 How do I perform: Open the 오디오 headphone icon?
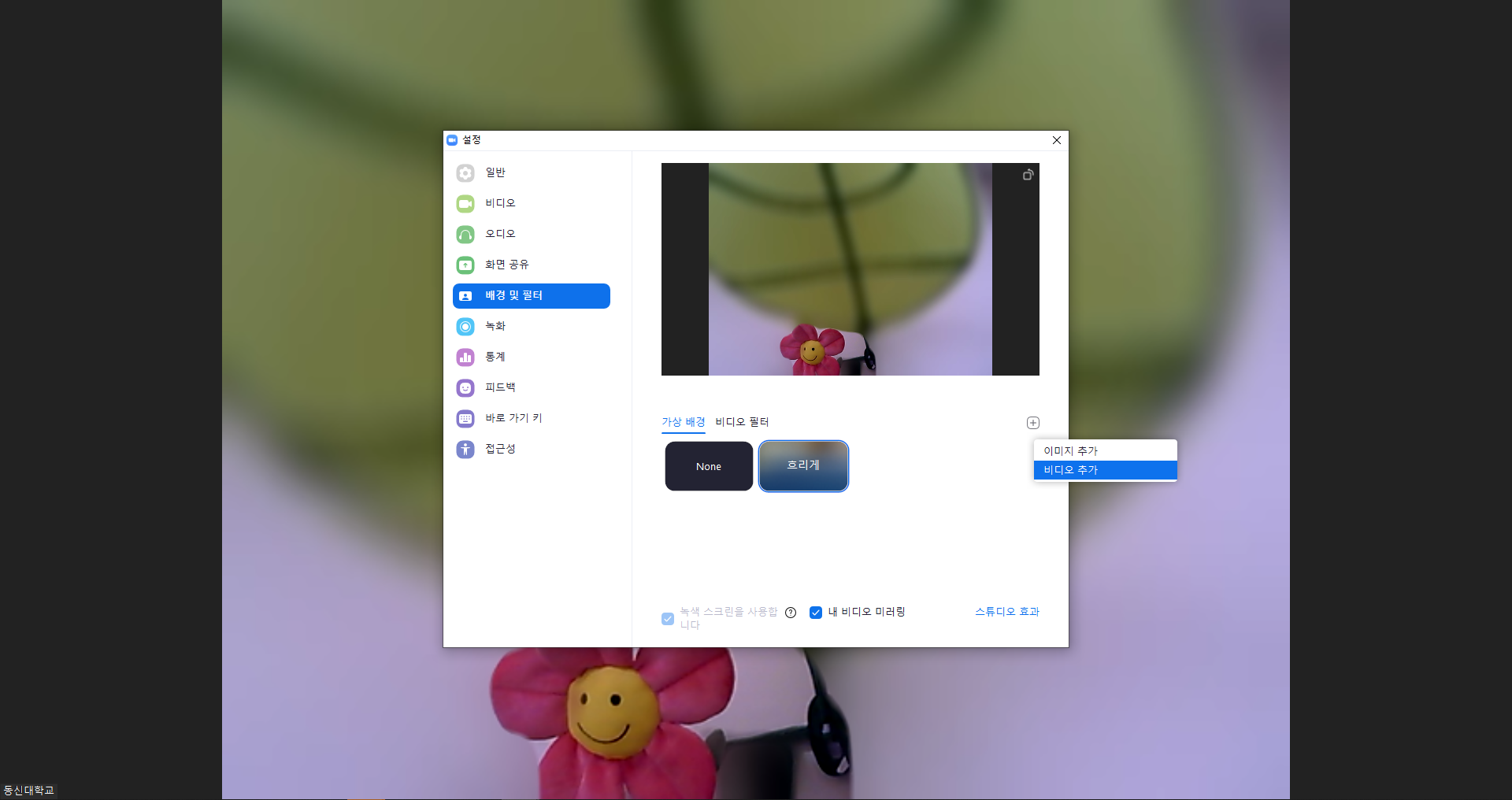click(465, 234)
